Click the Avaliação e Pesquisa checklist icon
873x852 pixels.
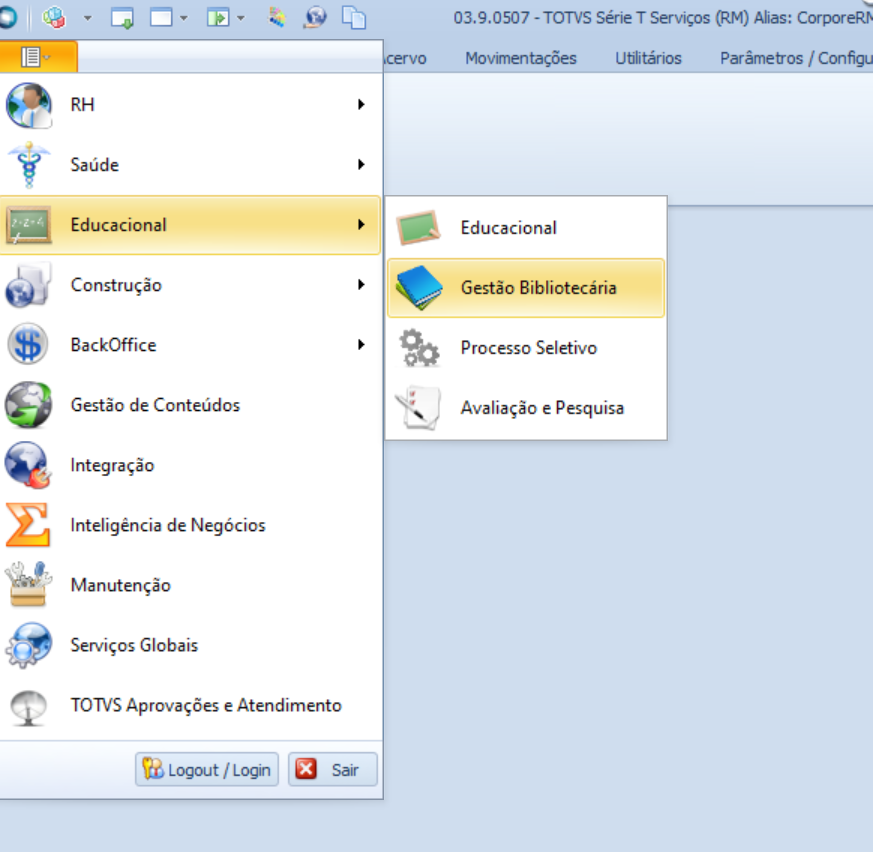419,408
